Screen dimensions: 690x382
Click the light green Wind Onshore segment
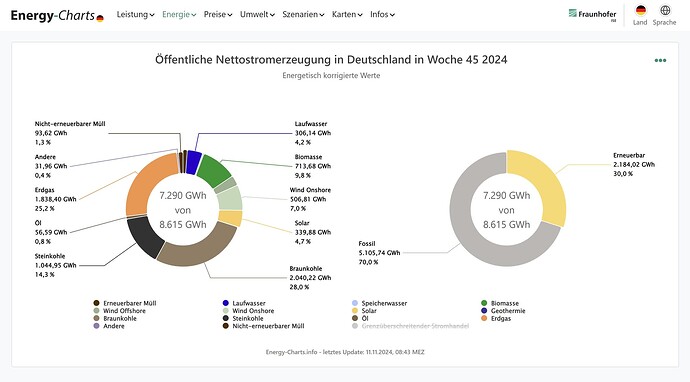click(x=230, y=198)
